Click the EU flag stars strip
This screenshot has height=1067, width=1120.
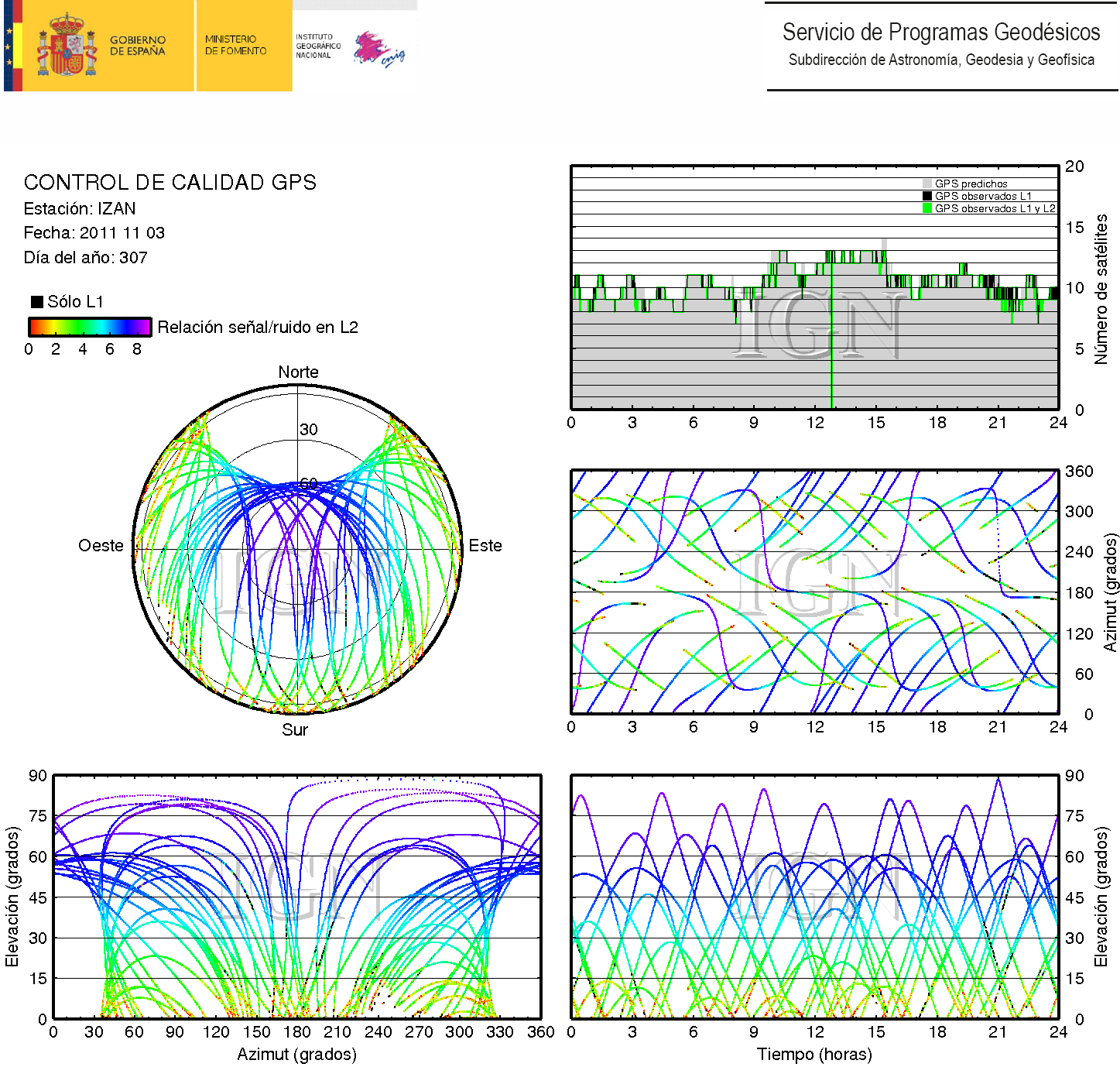(9, 46)
